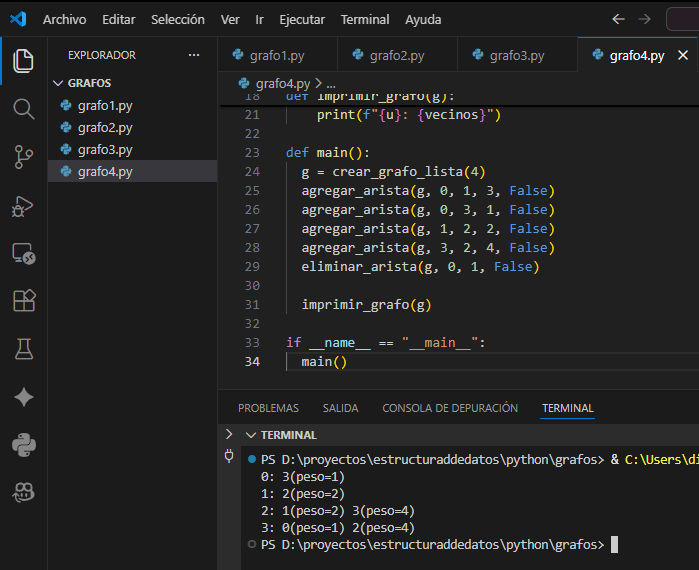Viewport: 699px width, 570px height.
Task: Open the Extensions view
Action: [x=23, y=301]
